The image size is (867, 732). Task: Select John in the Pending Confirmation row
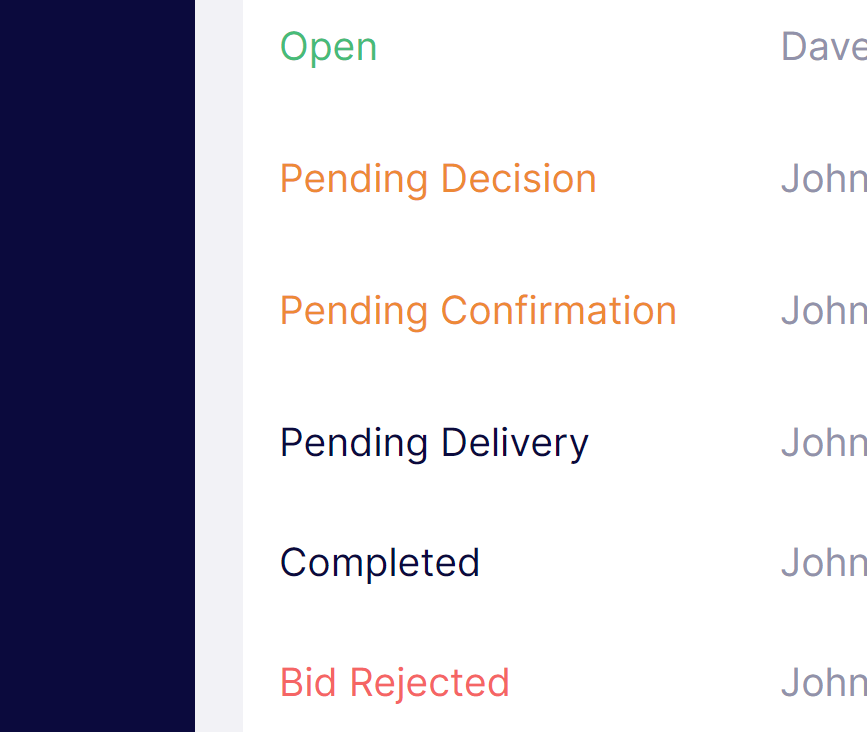pos(824,311)
